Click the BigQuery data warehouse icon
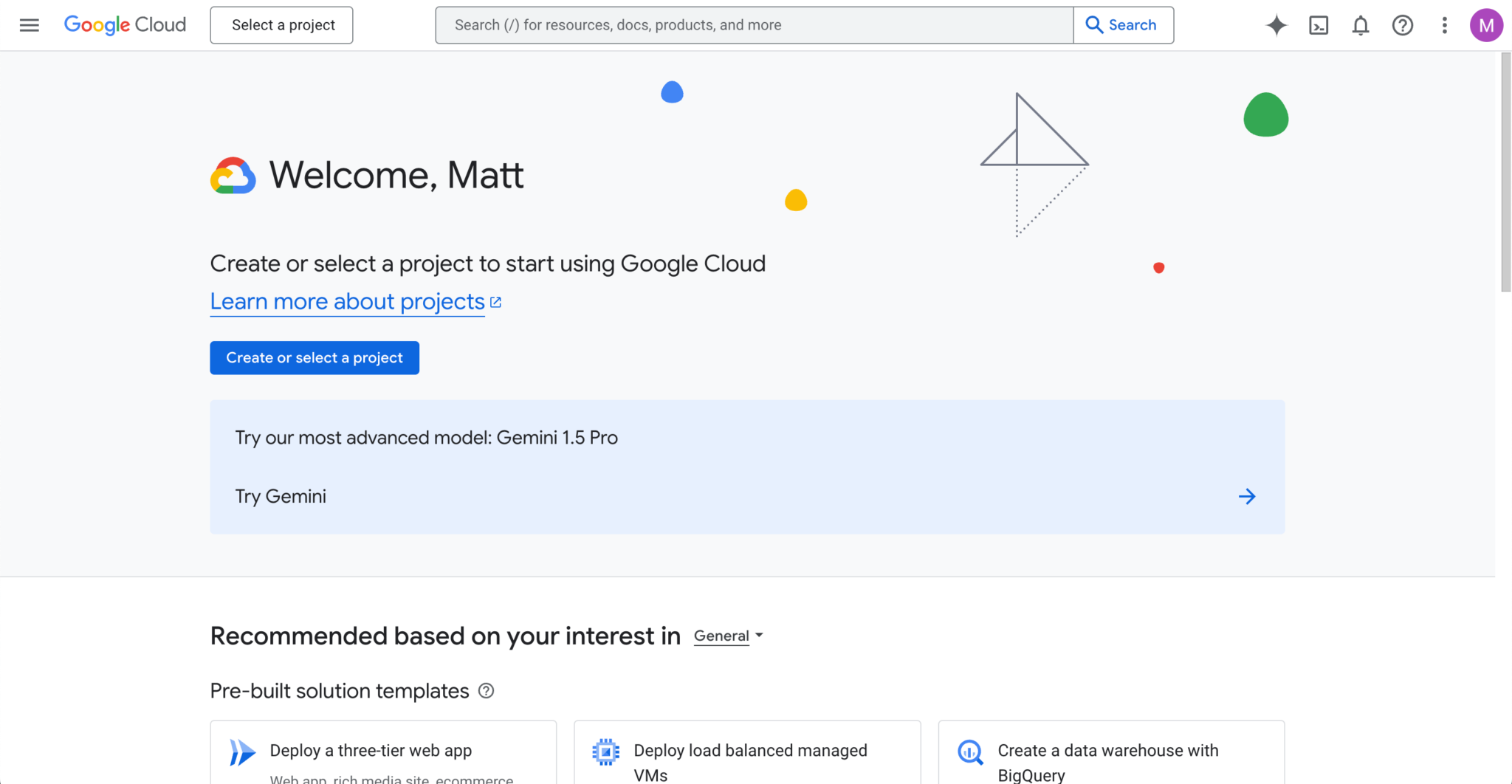The image size is (1512, 784). (970, 752)
